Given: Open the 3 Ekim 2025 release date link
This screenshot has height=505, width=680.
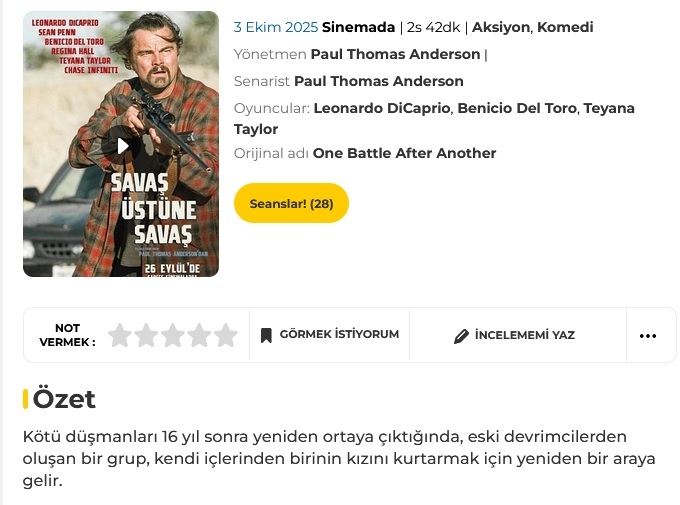Looking at the screenshot, I should (275, 27).
